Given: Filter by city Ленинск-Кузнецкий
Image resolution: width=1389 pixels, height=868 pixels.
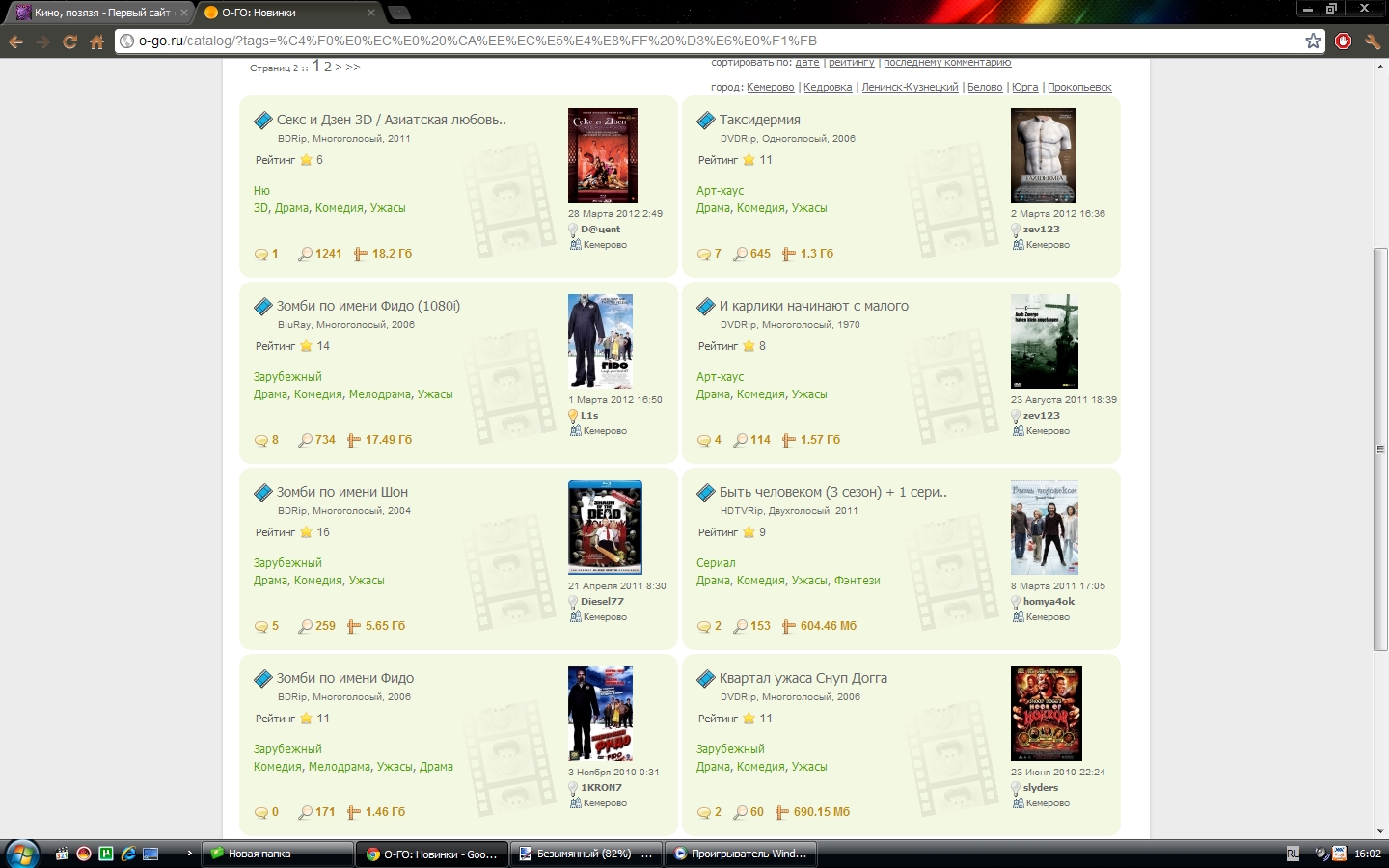Looking at the screenshot, I should pyautogui.click(x=910, y=88).
